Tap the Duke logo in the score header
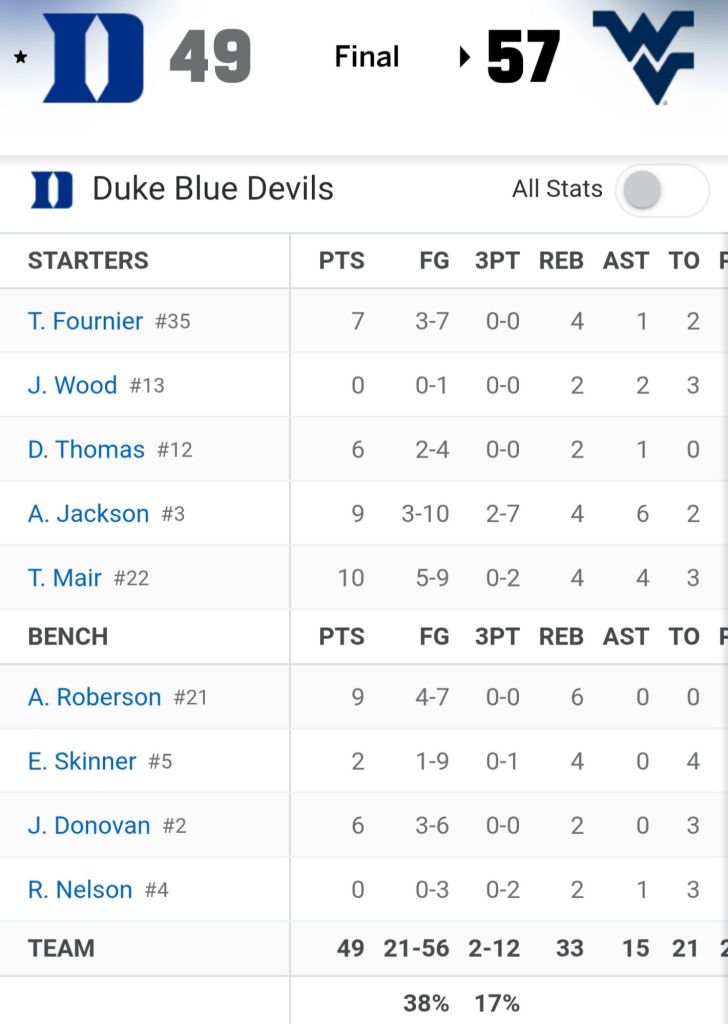728x1024 pixels. pyautogui.click(x=93, y=58)
